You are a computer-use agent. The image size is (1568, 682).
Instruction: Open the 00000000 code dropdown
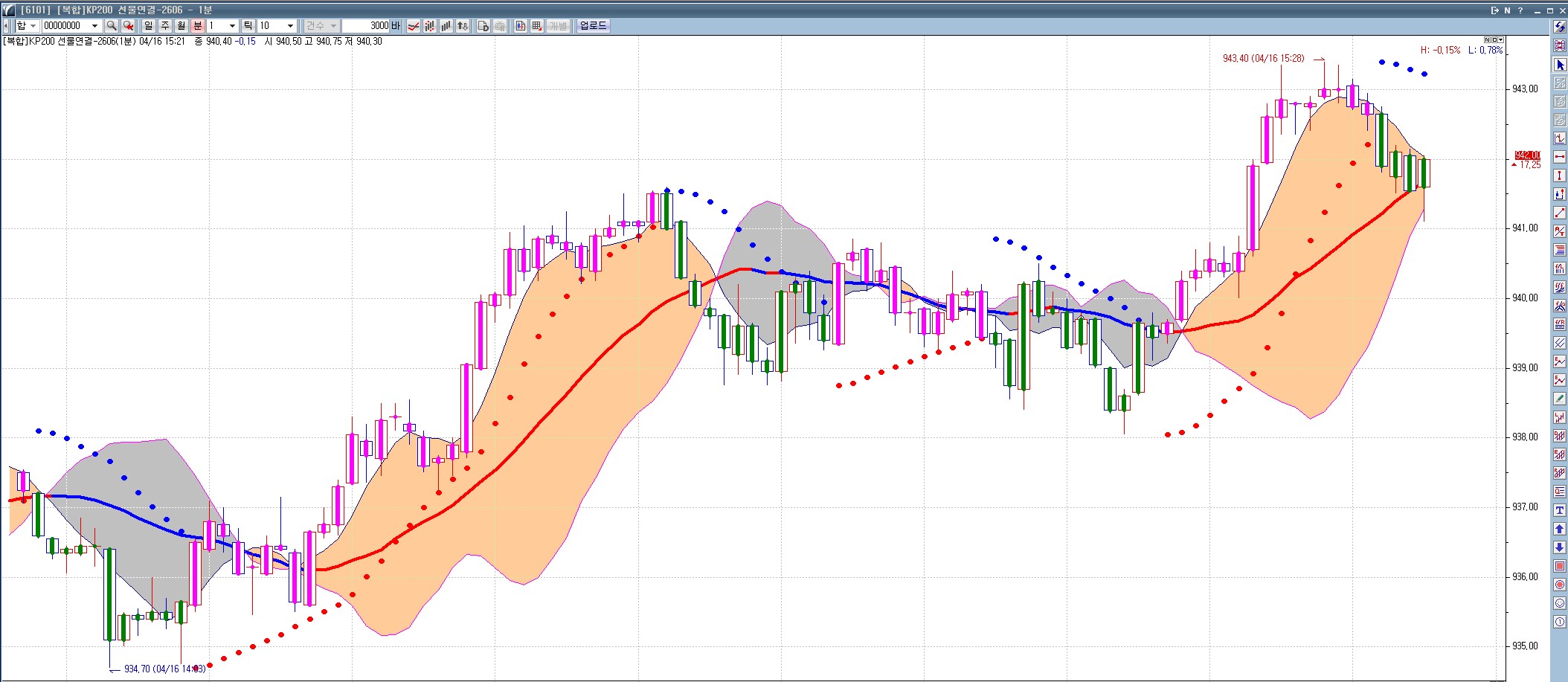94,26
